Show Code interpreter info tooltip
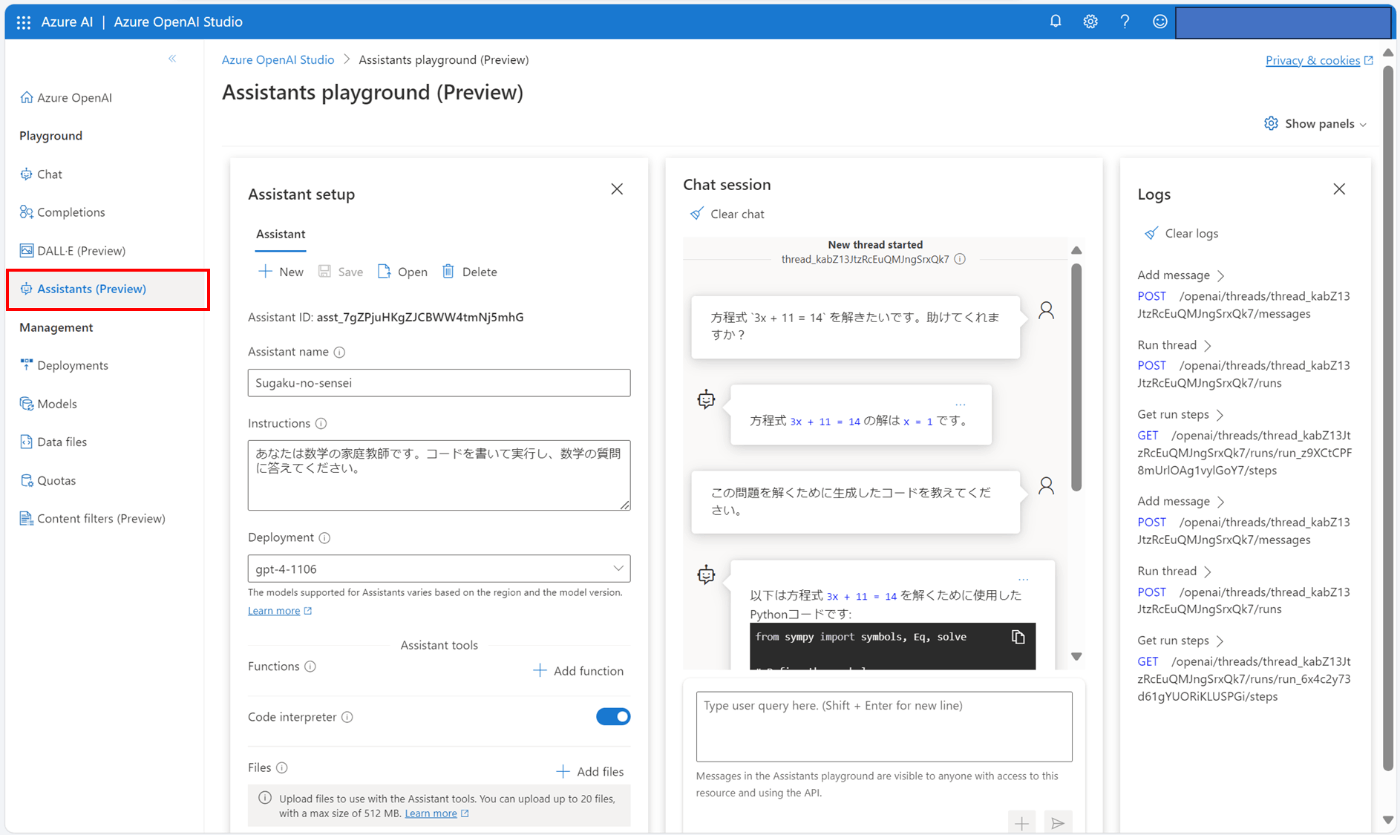Viewport: 1400px width, 835px height. click(x=347, y=718)
